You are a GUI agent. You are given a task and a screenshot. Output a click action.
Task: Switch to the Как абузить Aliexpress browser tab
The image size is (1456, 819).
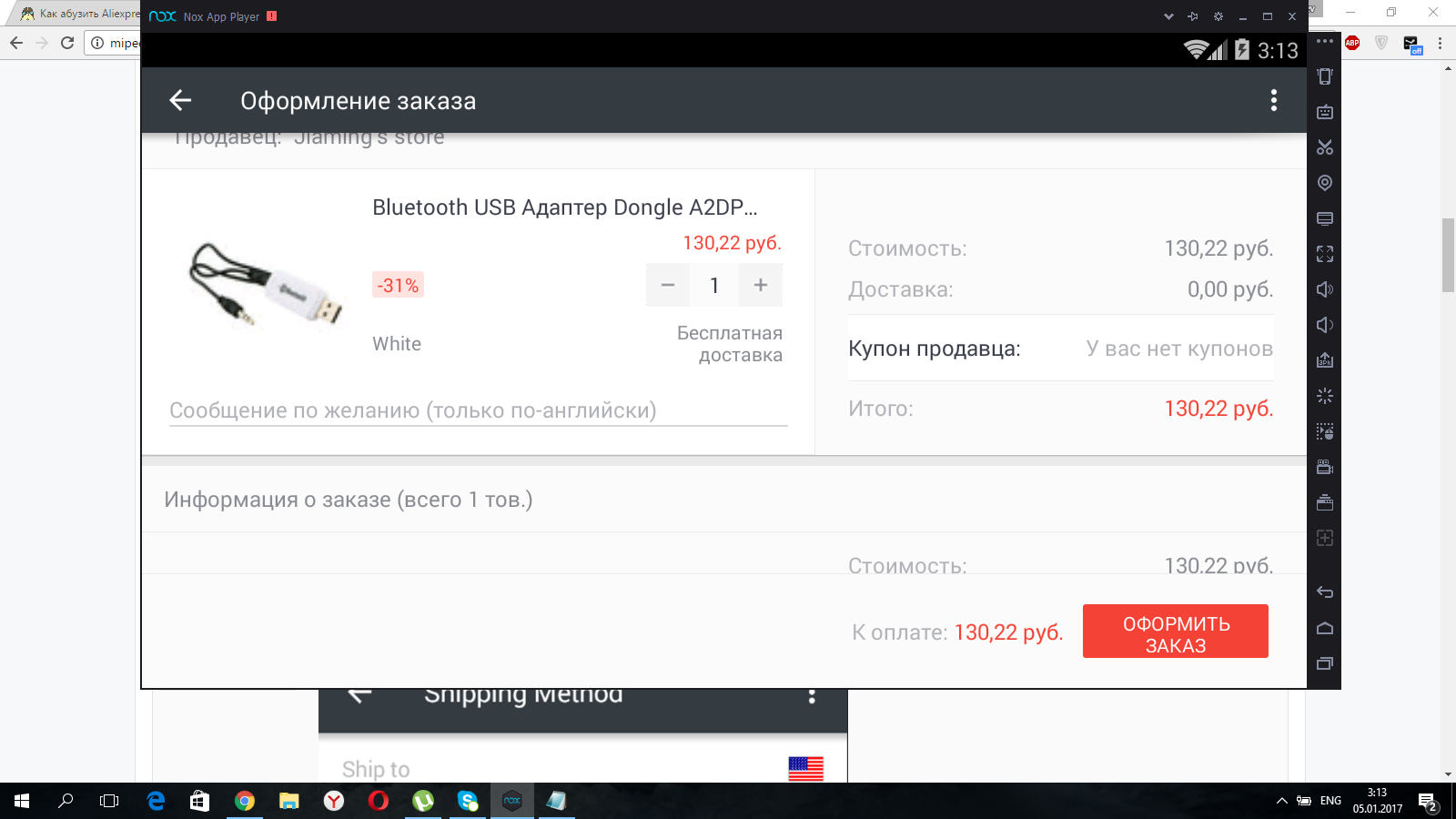[79, 14]
